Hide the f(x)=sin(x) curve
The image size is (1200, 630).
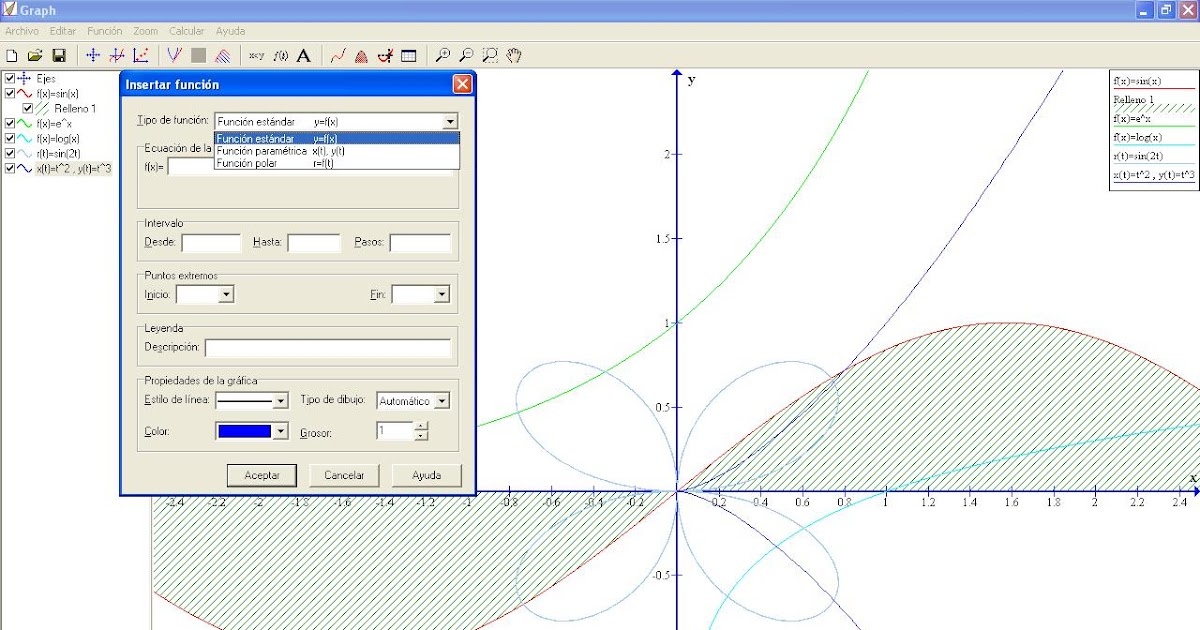coord(9,93)
